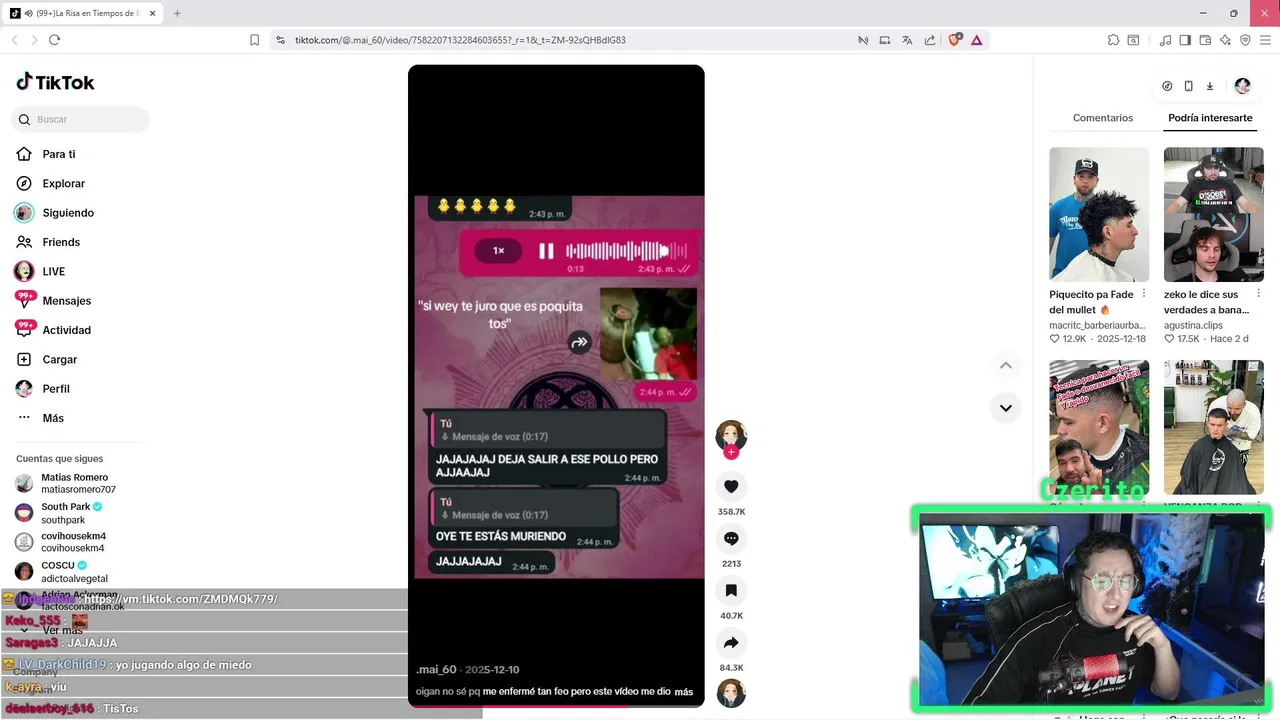Expand the Más options menu
This screenshot has width=1280, height=720.
(x=40, y=418)
